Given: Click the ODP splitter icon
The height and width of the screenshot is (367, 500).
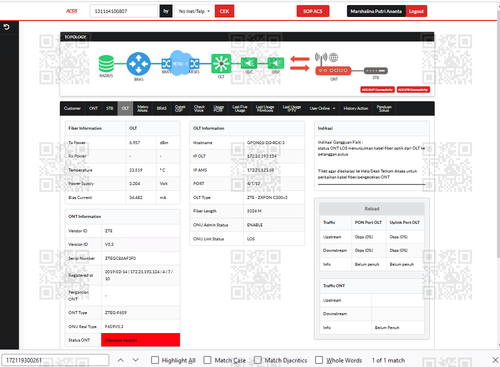Looking at the screenshot, I should (276, 63).
